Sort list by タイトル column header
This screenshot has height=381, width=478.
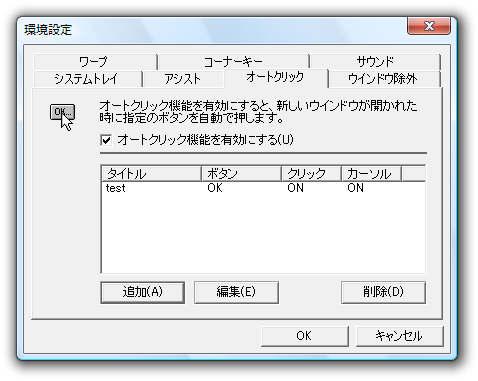[151, 174]
